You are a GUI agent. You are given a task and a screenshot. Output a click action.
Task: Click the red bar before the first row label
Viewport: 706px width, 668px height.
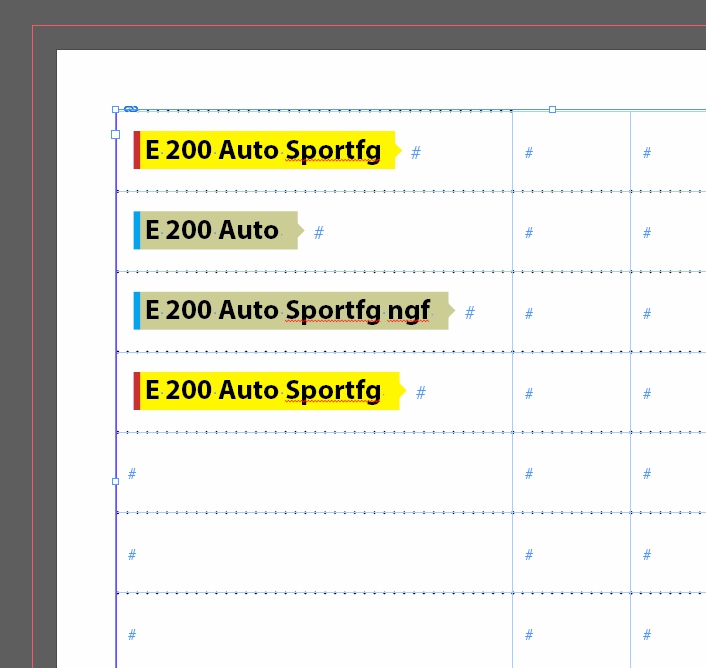click(137, 150)
